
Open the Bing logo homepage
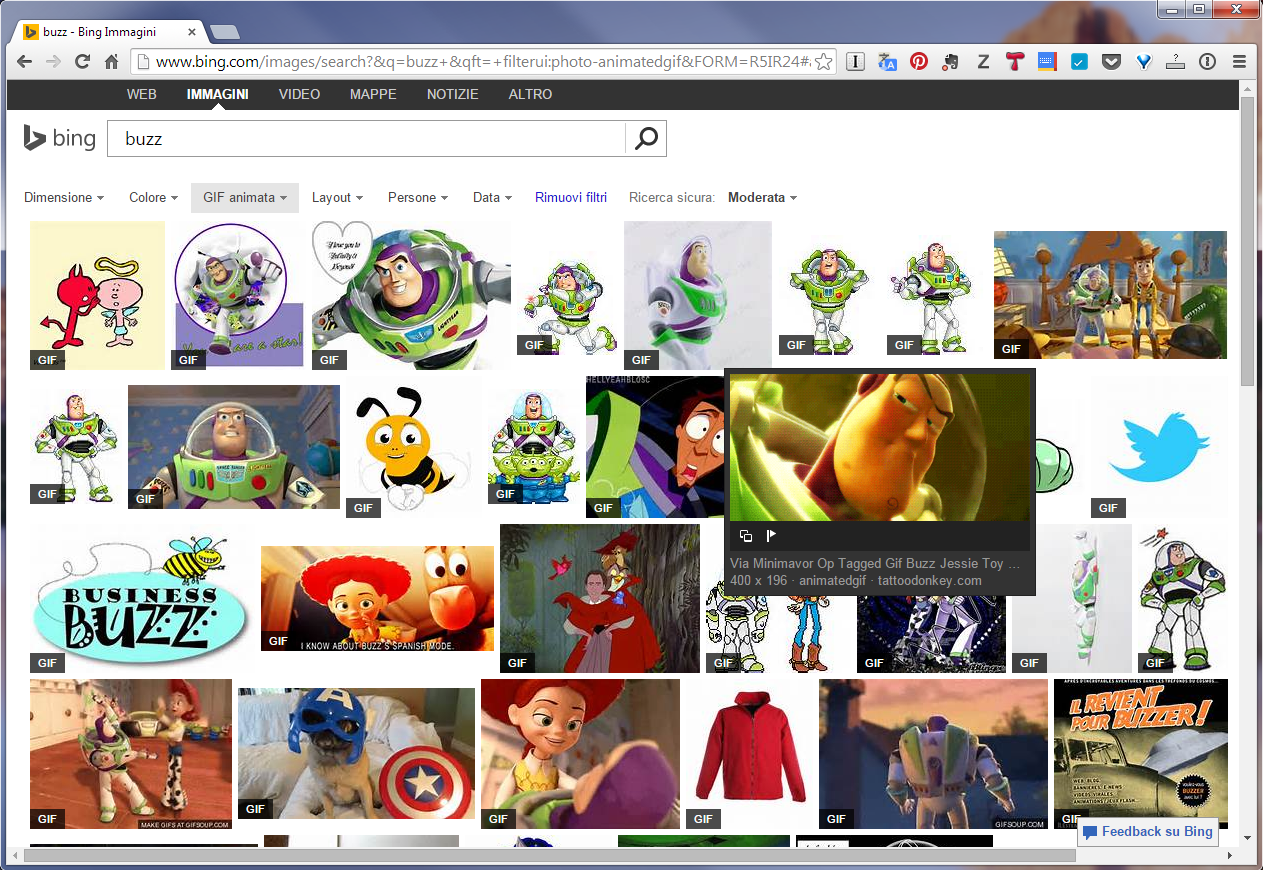coord(60,139)
